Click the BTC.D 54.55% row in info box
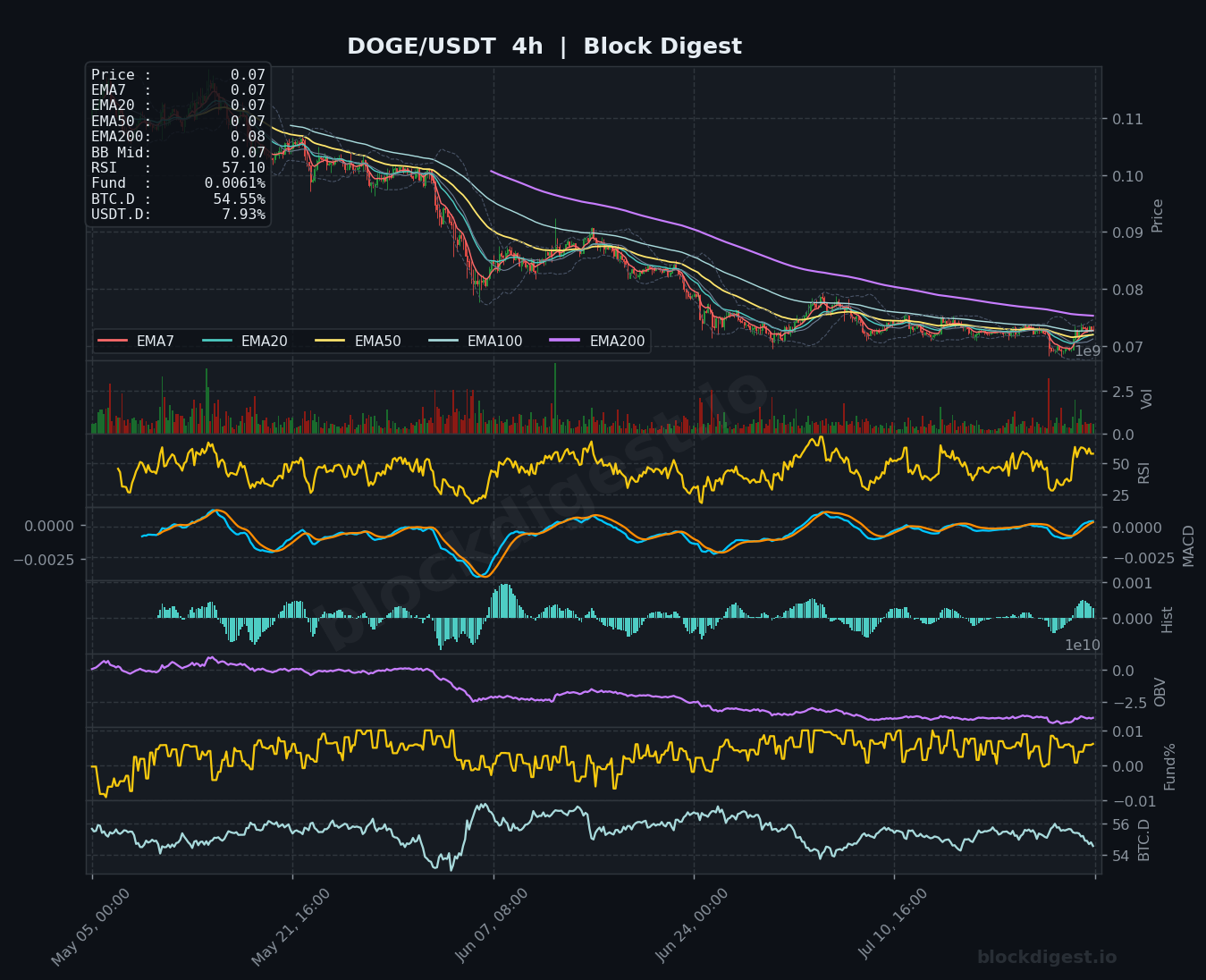The image size is (1206, 980). tap(178, 199)
